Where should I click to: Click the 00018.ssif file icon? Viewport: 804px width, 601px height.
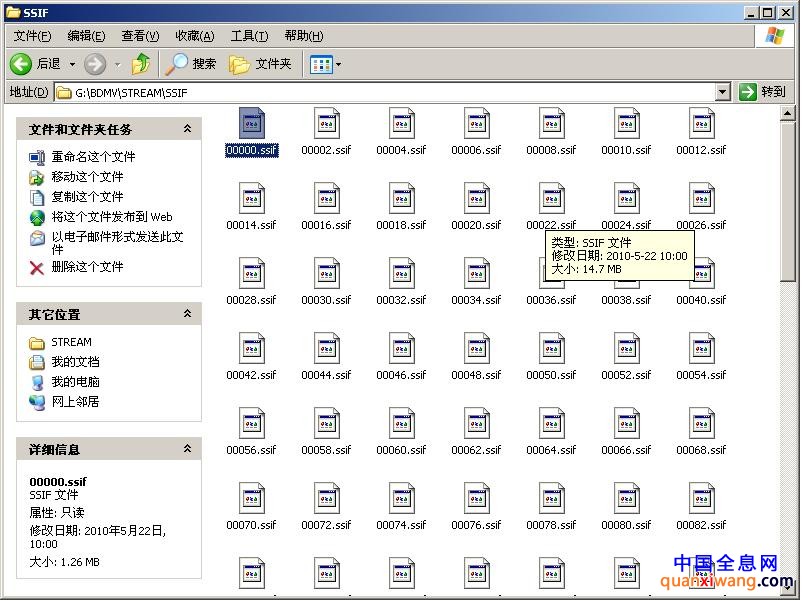pos(401,198)
